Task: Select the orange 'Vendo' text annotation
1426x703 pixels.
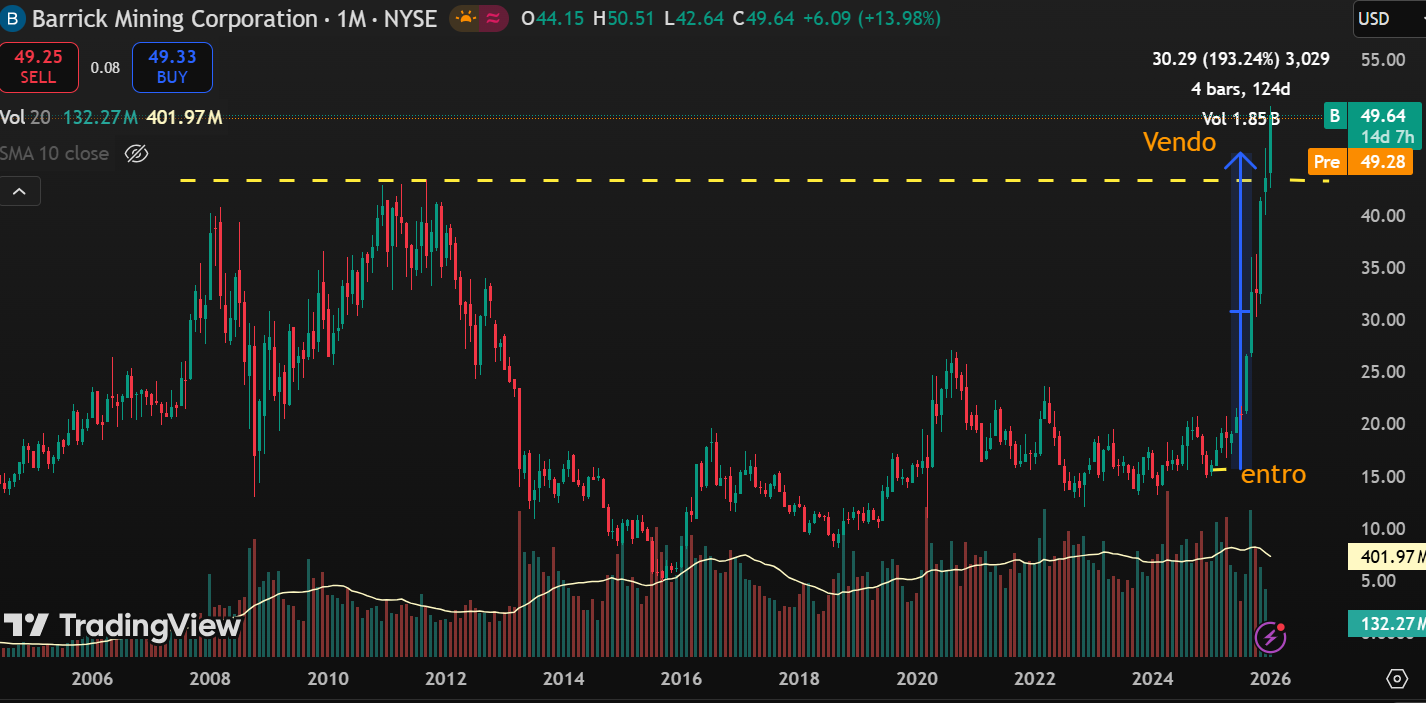Action: [x=1180, y=142]
